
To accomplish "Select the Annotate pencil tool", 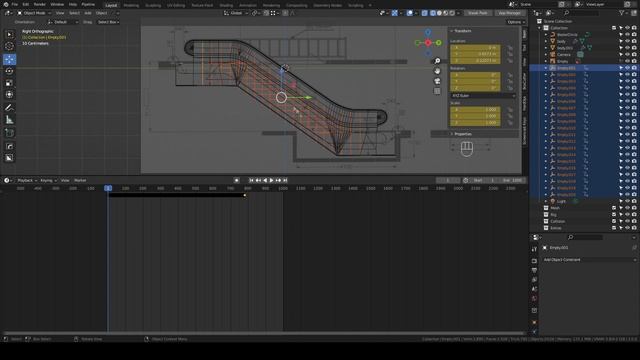I will tap(9, 108).
